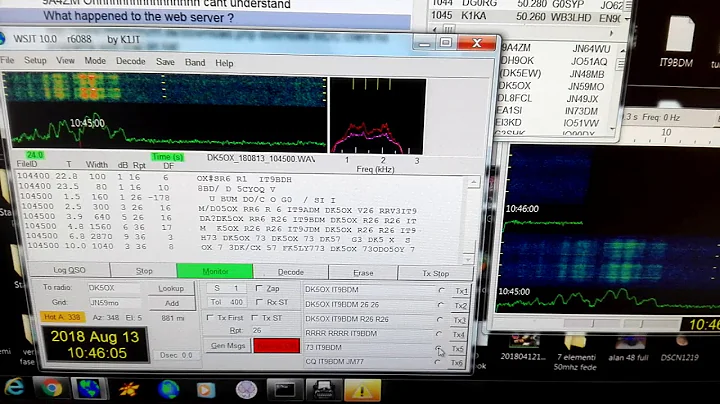
Task: Enable the Zap checkbox
Action: click(259, 288)
